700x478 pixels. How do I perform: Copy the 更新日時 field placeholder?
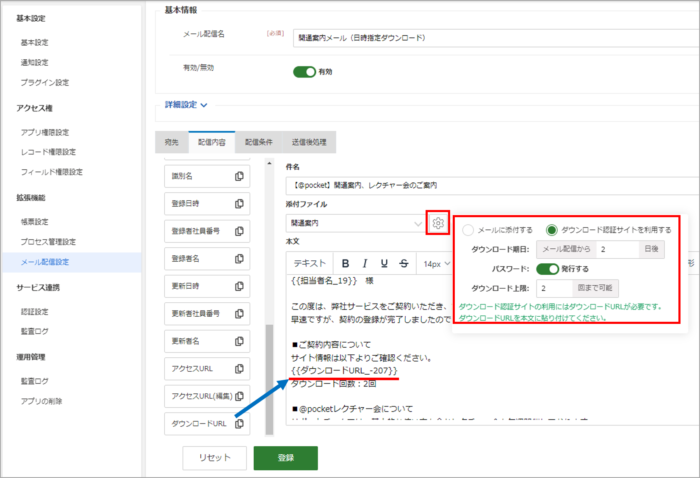click(239, 286)
